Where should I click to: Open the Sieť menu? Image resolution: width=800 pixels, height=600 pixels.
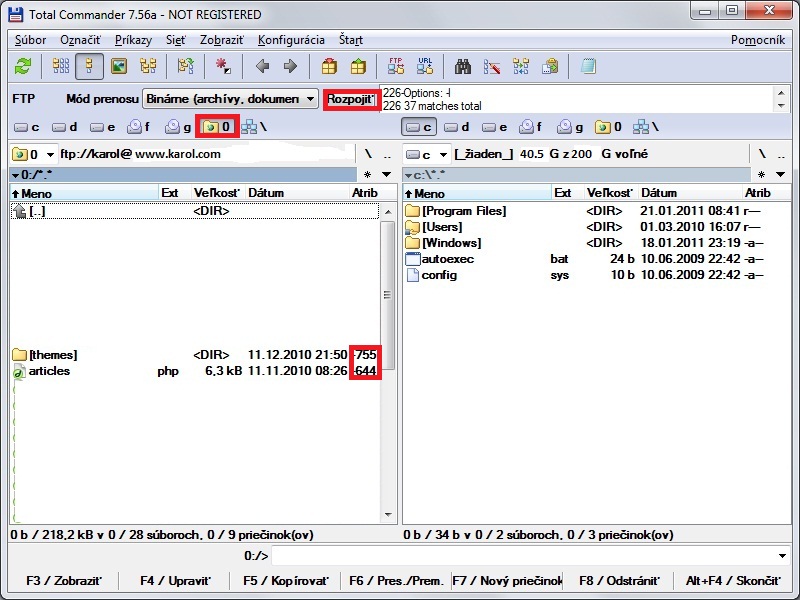click(x=176, y=40)
